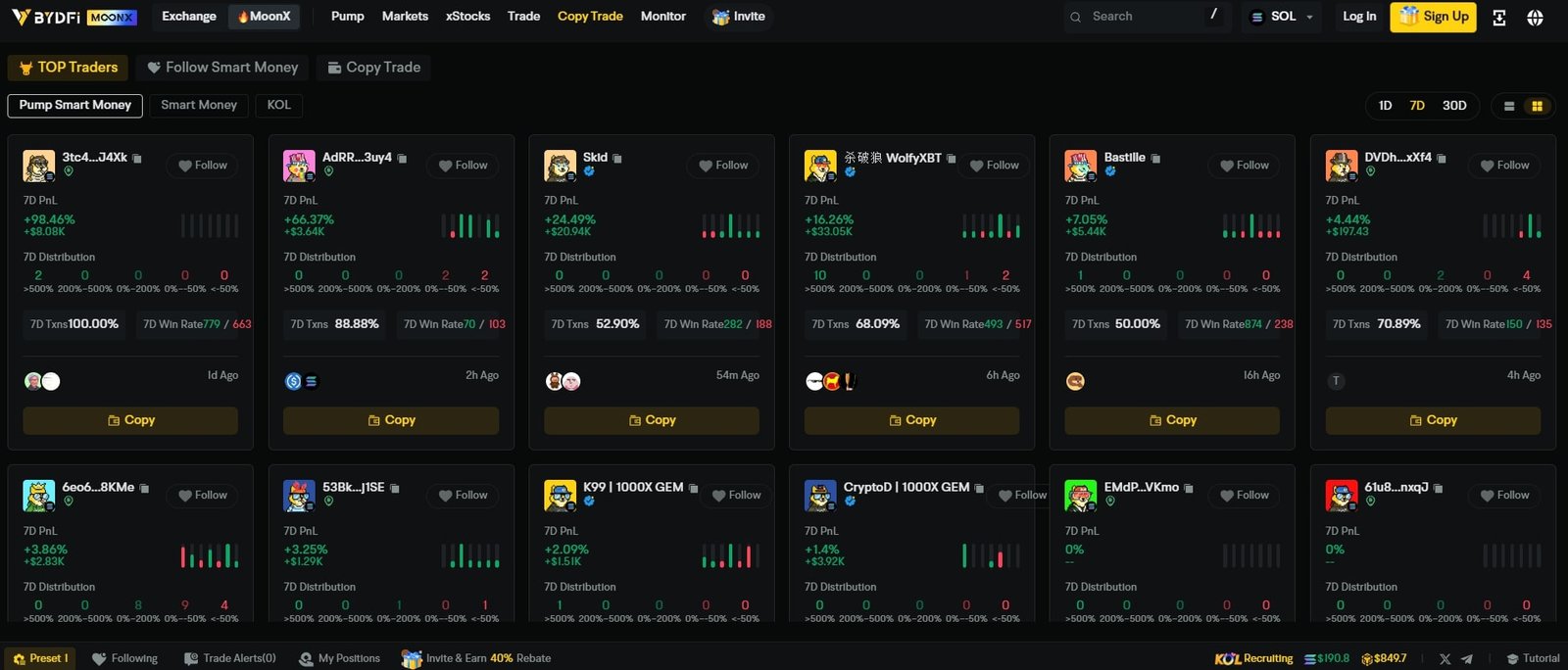
Task: Copy trade the WolfyXBT trader
Action: (912, 420)
